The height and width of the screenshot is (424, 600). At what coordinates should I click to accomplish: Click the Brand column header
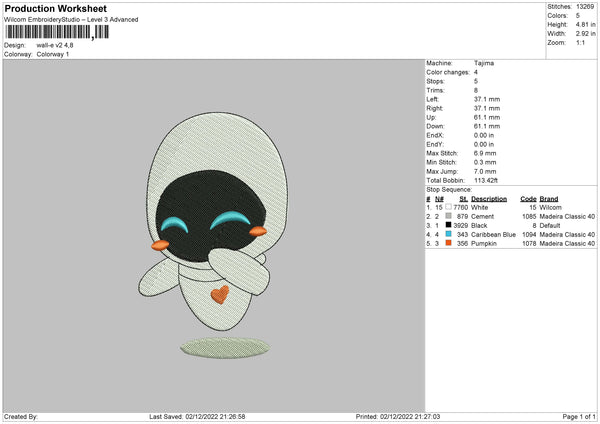549,198
